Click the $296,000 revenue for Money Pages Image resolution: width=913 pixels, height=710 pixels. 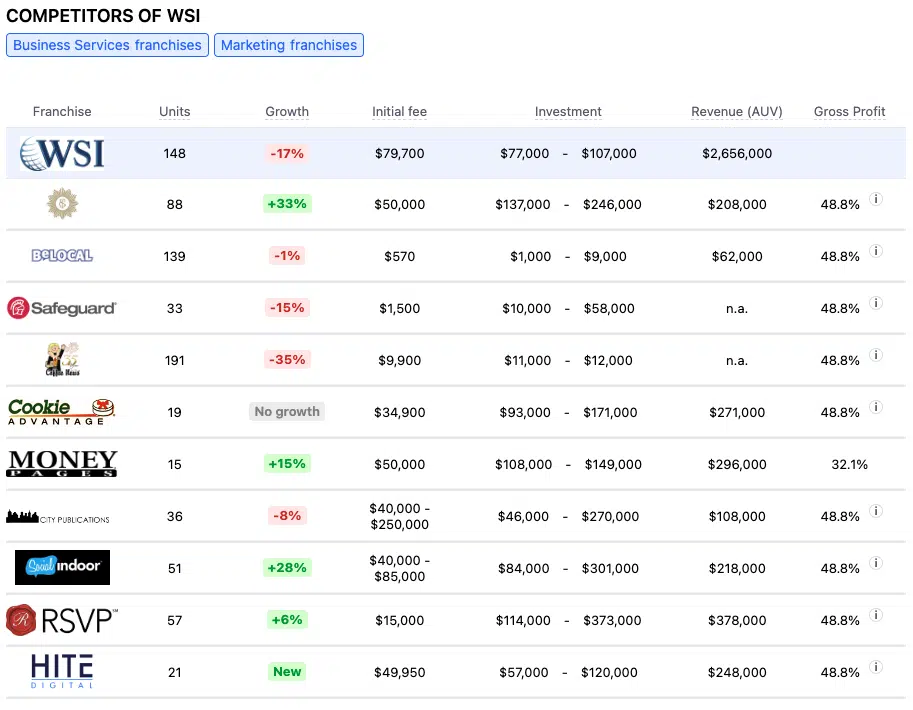pos(737,464)
